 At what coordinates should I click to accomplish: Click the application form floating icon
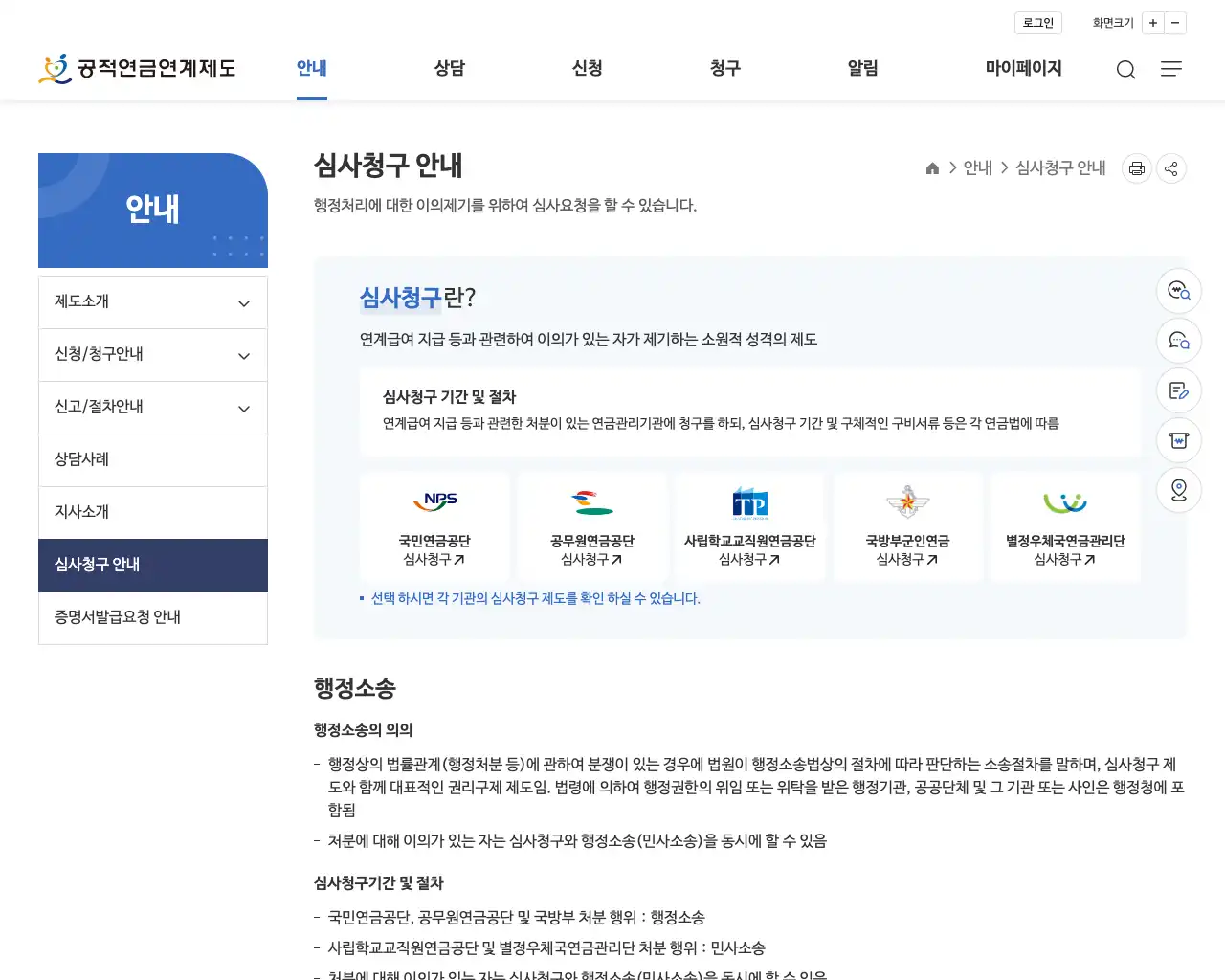coord(1178,390)
